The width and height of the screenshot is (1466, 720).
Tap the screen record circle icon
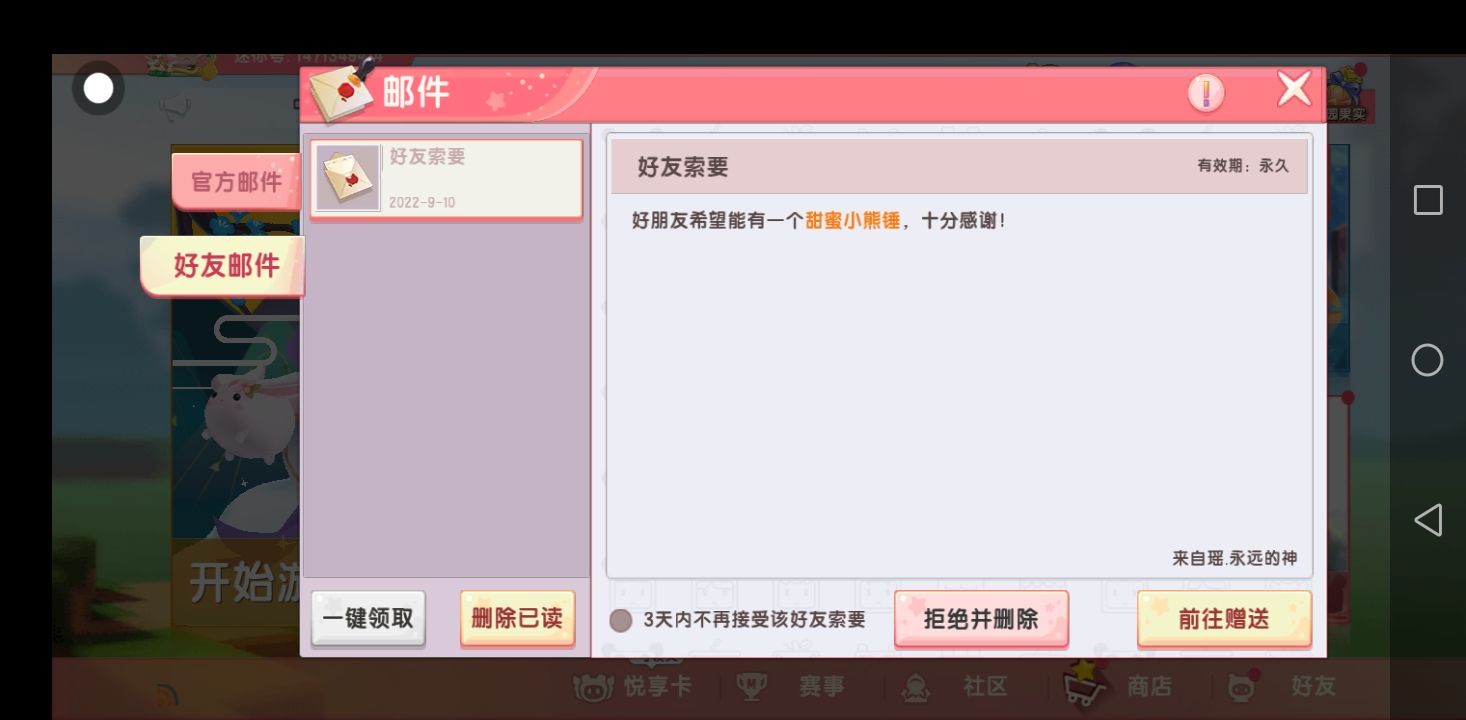click(98, 89)
